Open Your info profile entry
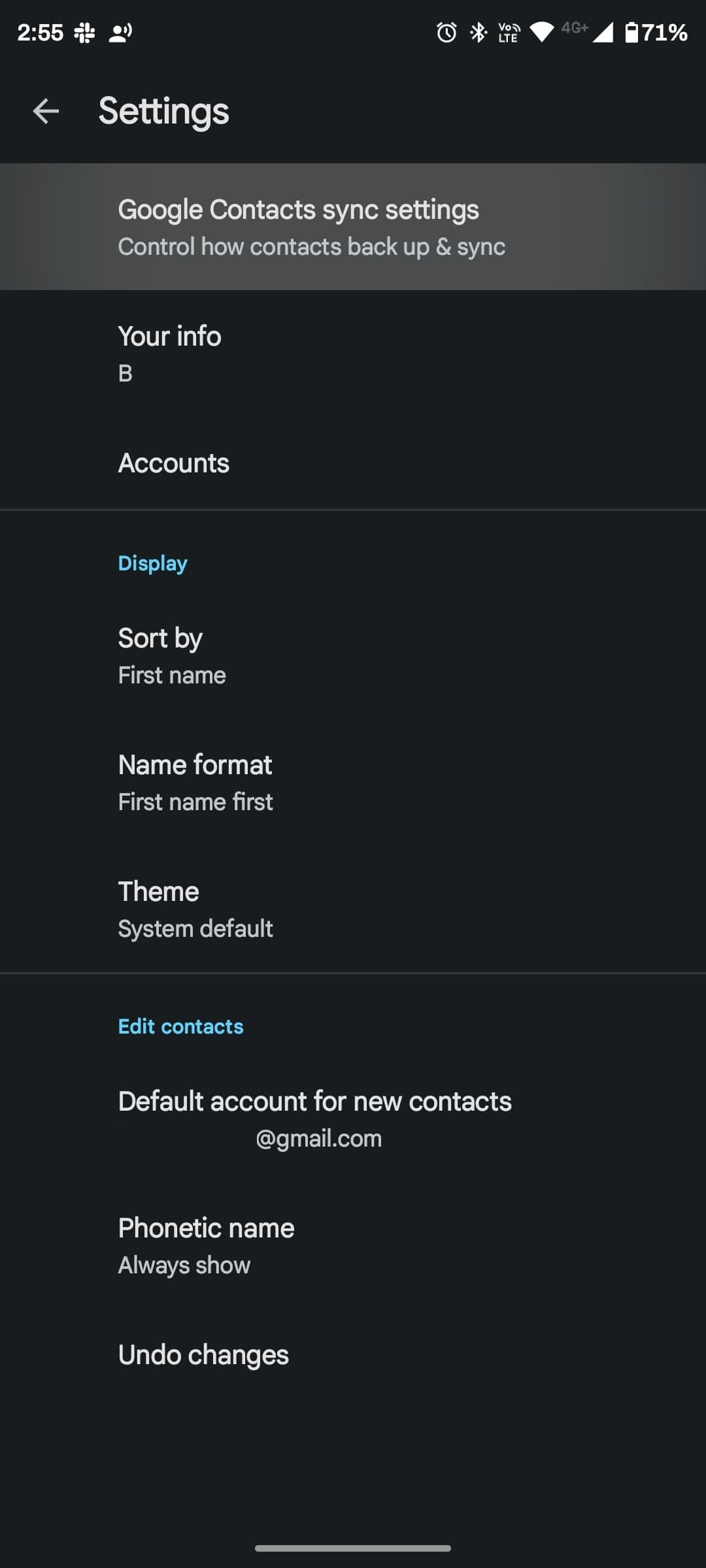The width and height of the screenshot is (706, 1568). coord(353,353)
